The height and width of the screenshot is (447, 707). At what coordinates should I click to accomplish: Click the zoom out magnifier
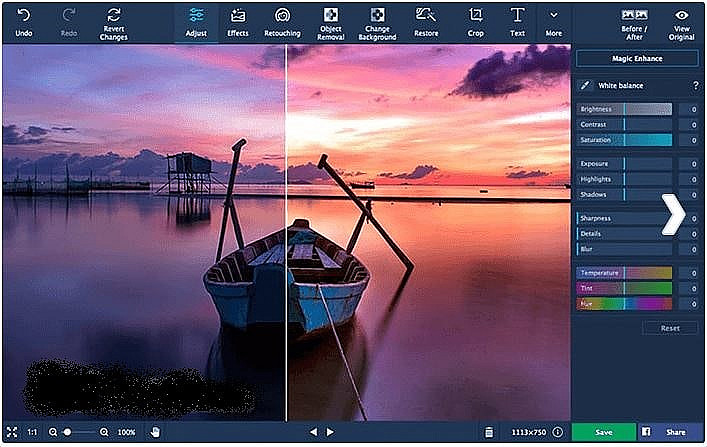click(53, 432)
